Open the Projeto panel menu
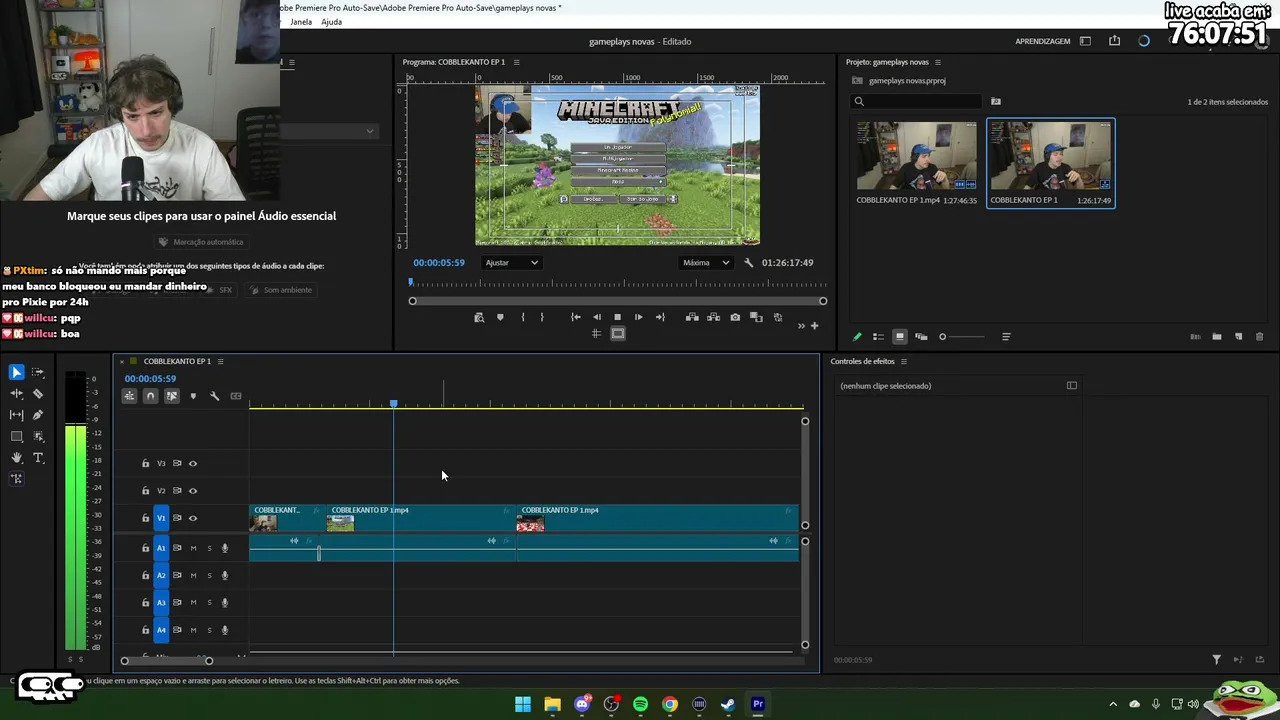 point(938,62)
